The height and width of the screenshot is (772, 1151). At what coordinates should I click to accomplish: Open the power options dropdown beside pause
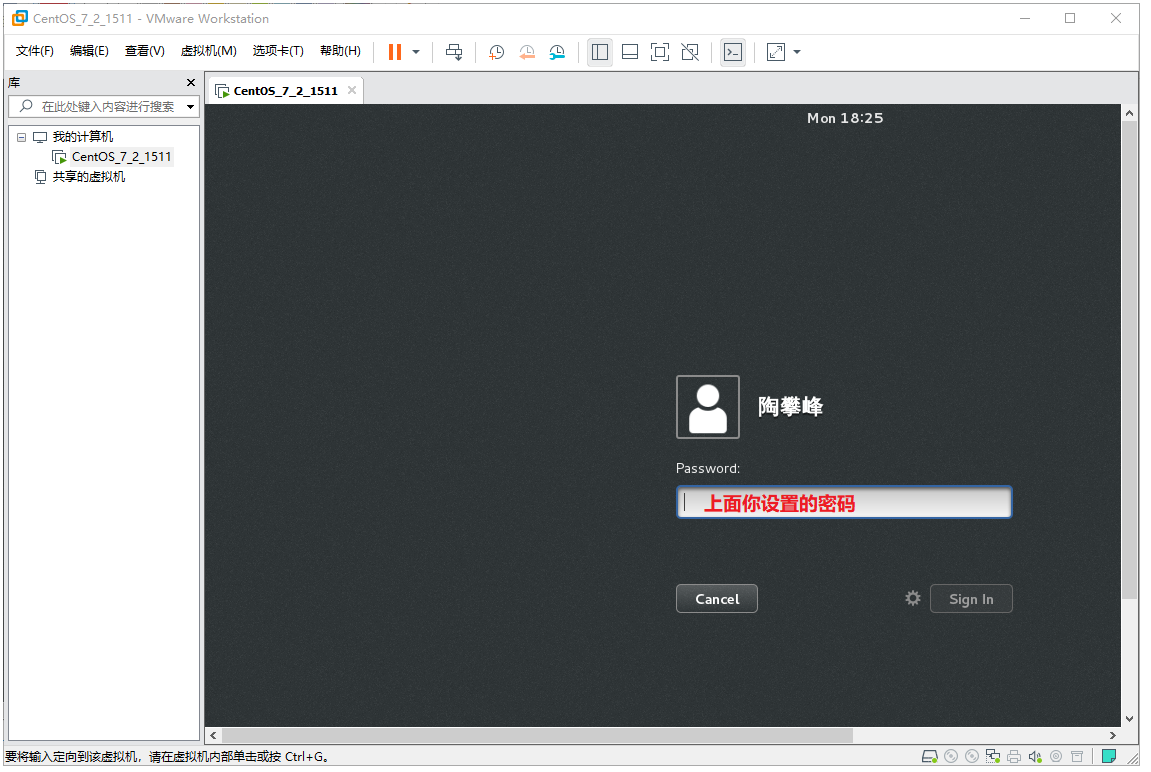416,52
